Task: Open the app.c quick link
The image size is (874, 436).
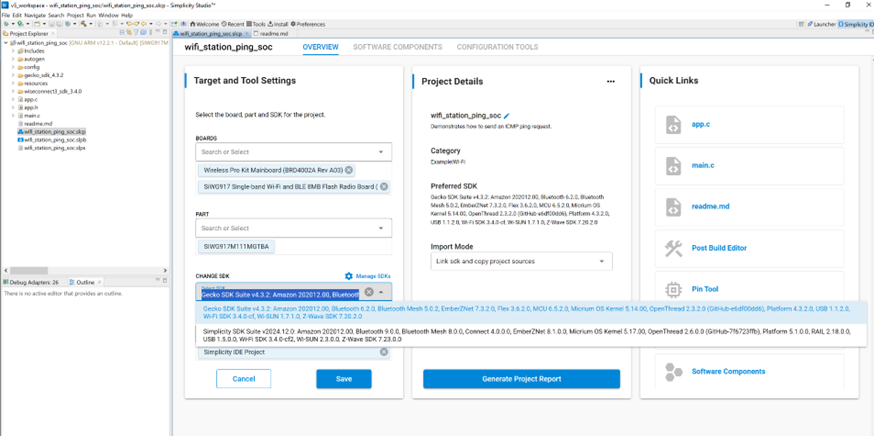Action: (701, 124)
